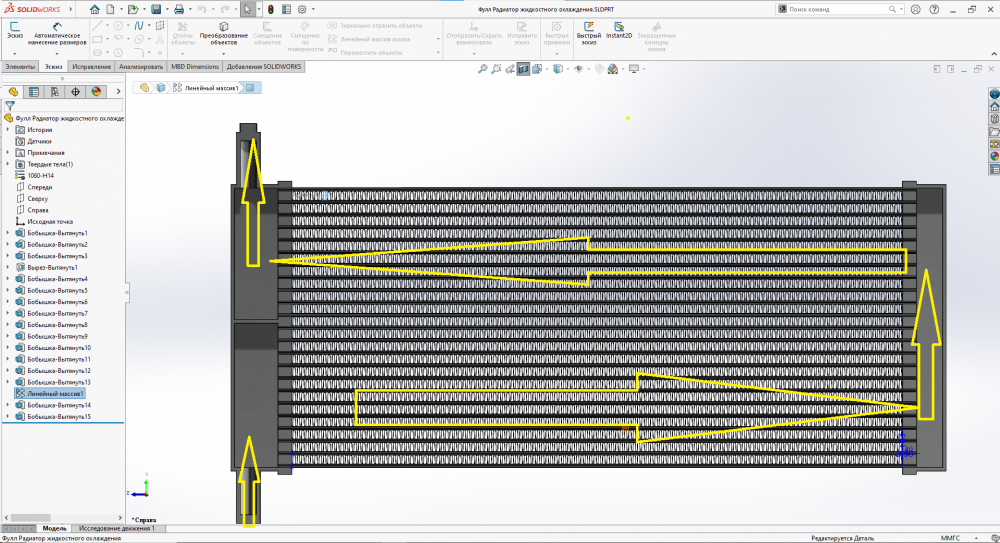The width and height of the screenshot is (1000, 543).
Task: Open Display Style cube icon
Action: pos(558,69)
